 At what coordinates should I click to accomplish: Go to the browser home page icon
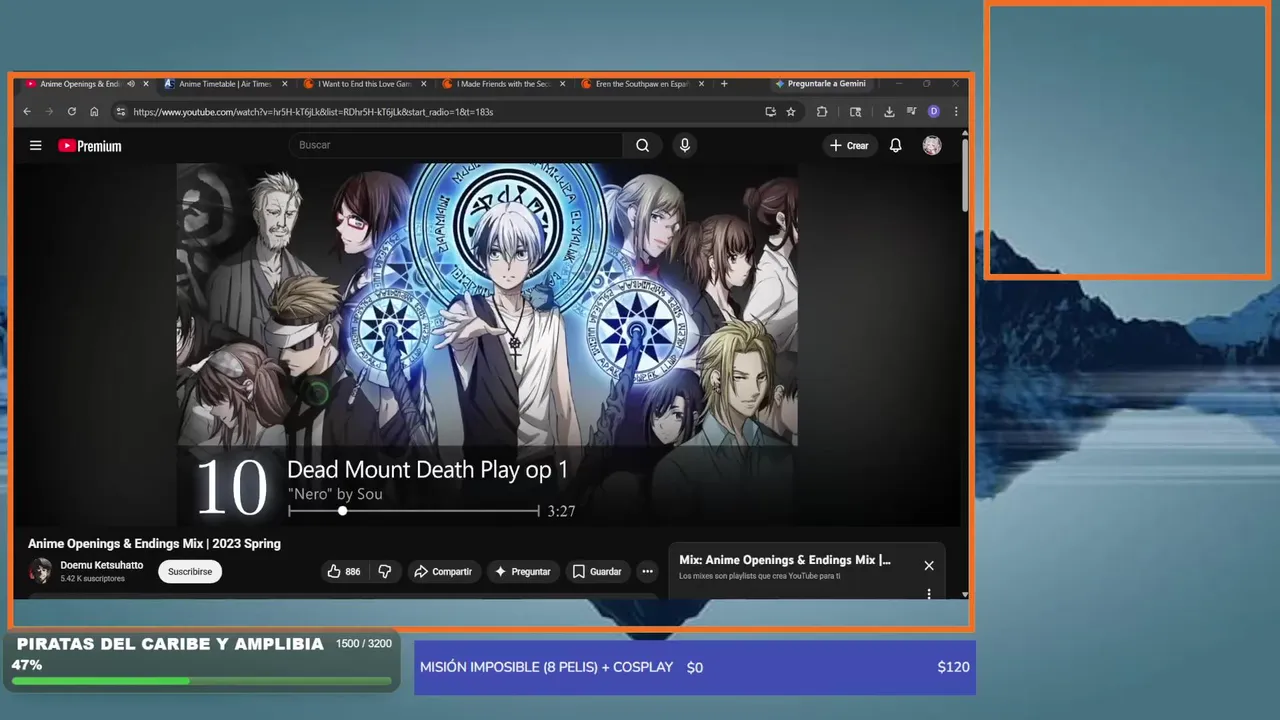coord(94,112)
